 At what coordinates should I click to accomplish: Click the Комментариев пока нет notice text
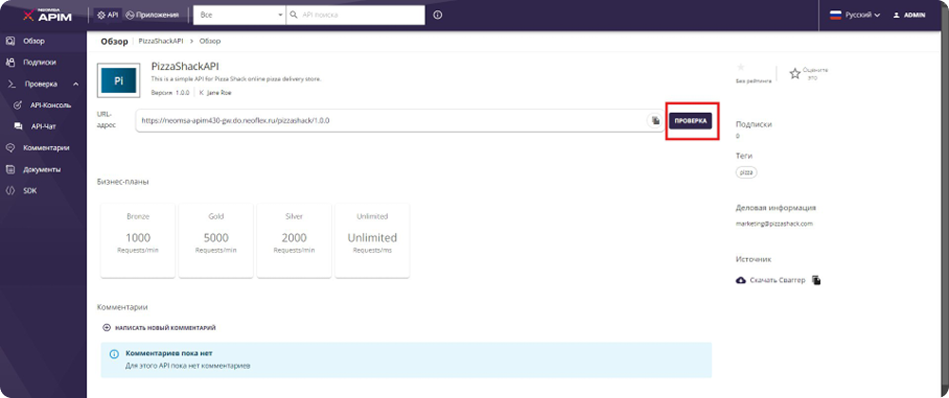(x=169, y=353)
